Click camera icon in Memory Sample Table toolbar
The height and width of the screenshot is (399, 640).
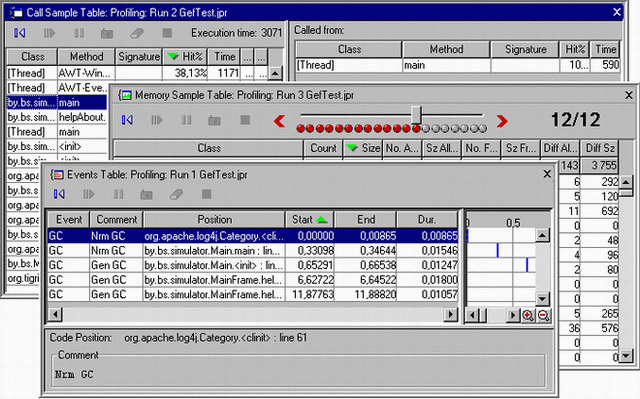point(214,120)
